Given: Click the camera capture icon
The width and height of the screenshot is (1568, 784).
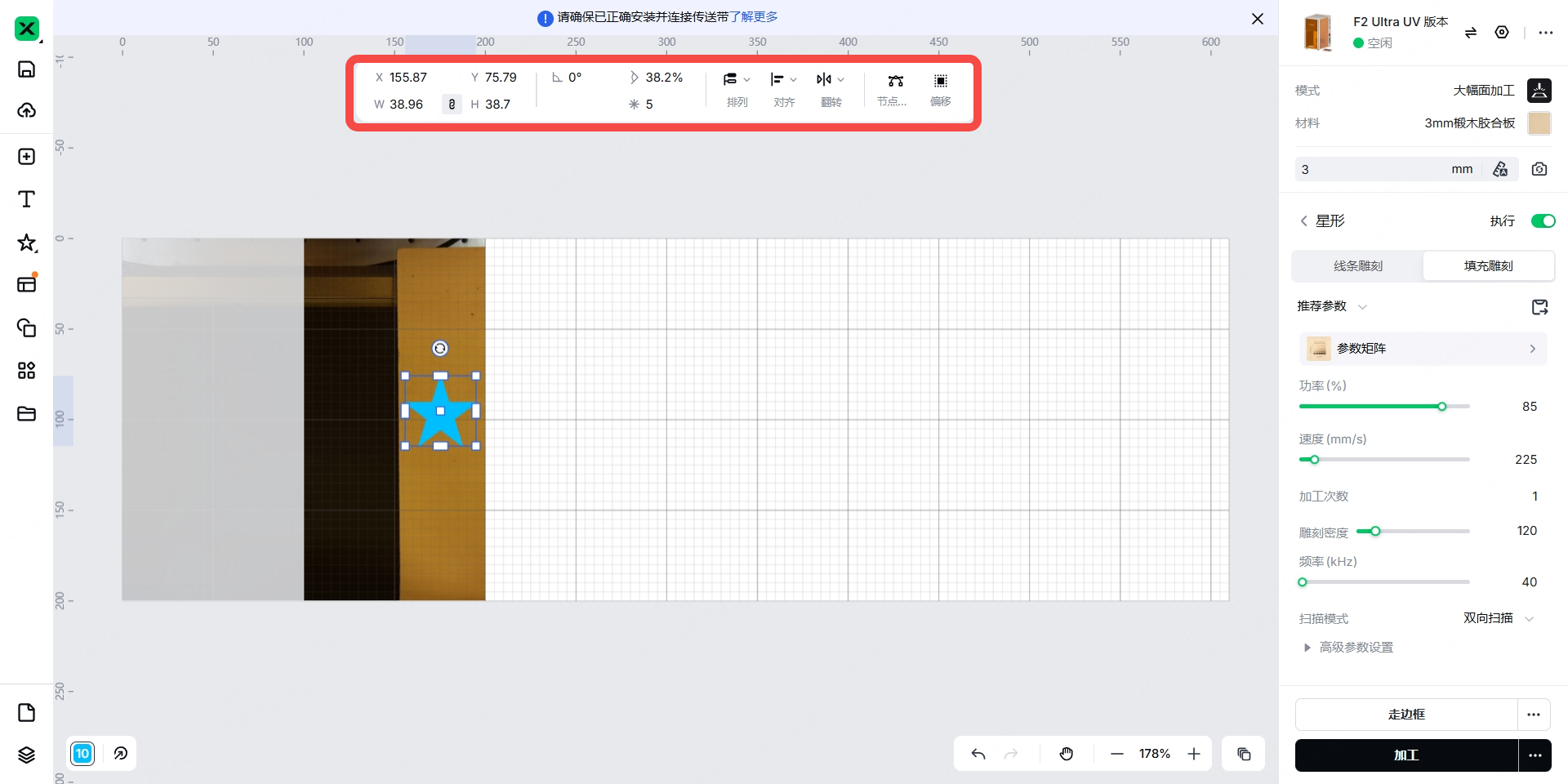Looking at the screenshot, I should (1539, 169).
